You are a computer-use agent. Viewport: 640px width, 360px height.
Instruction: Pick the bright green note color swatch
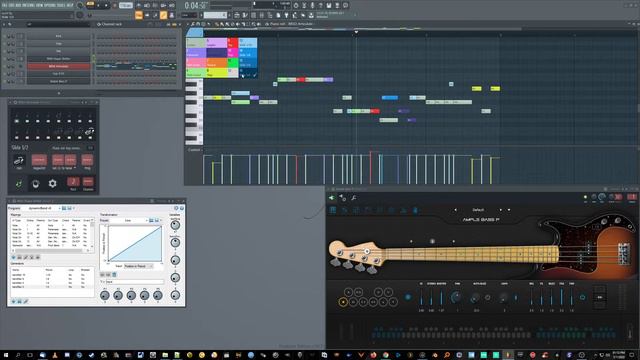pos(233,62)
